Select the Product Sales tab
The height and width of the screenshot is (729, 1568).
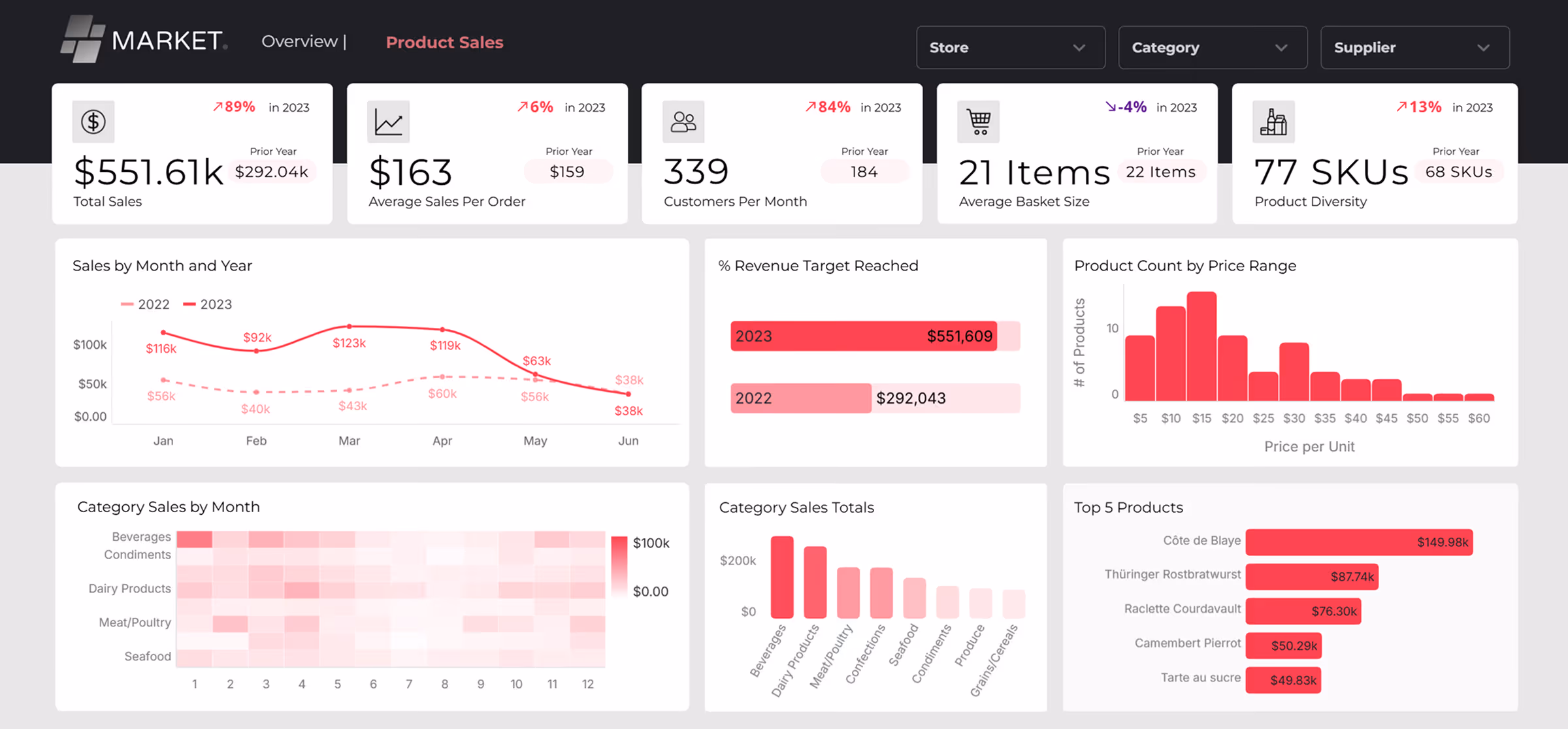(x=444, y=42)
